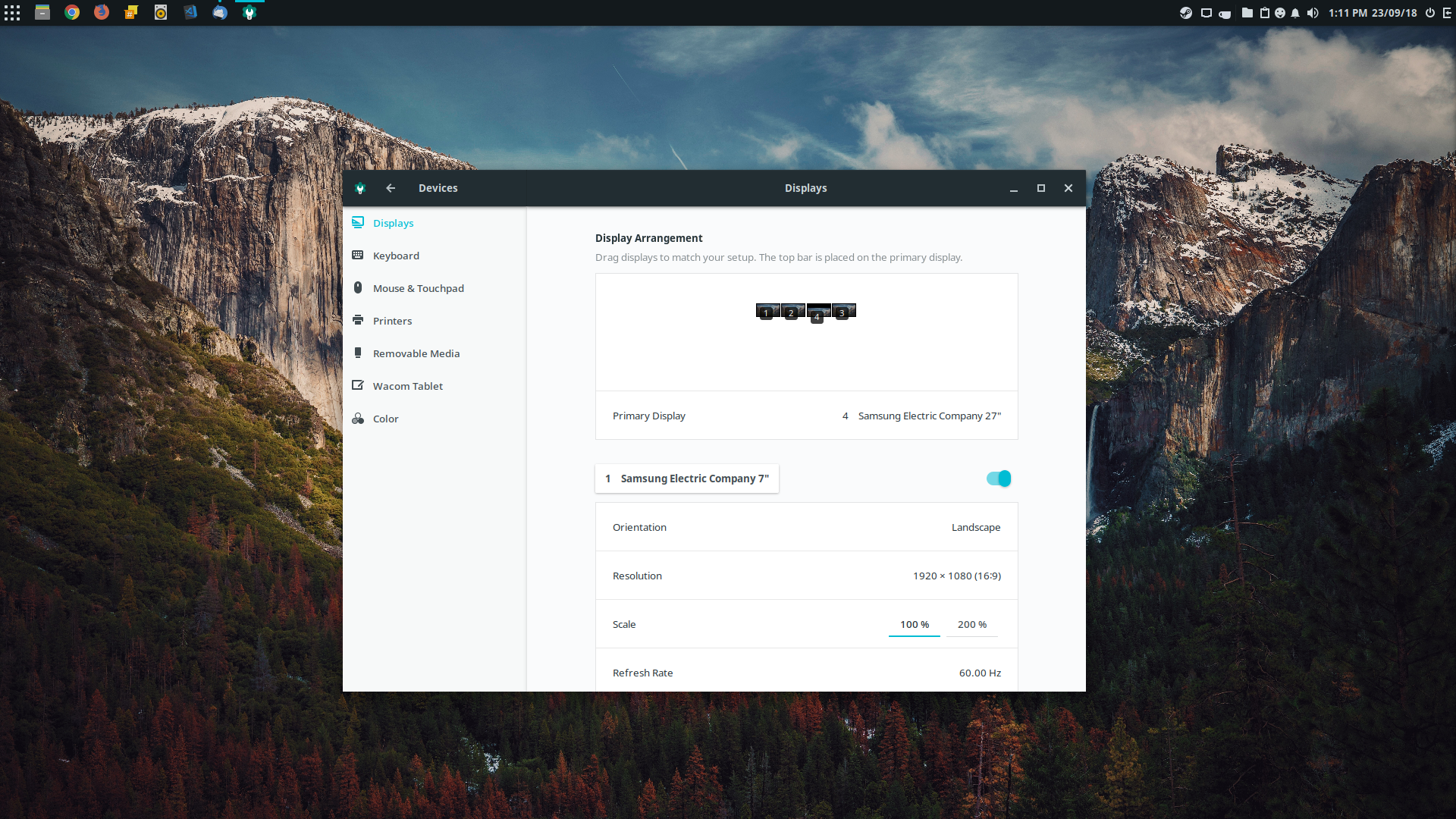Maximize the Displays settings window
This screenshot has height=819, width=1456.
(1041, 188)
